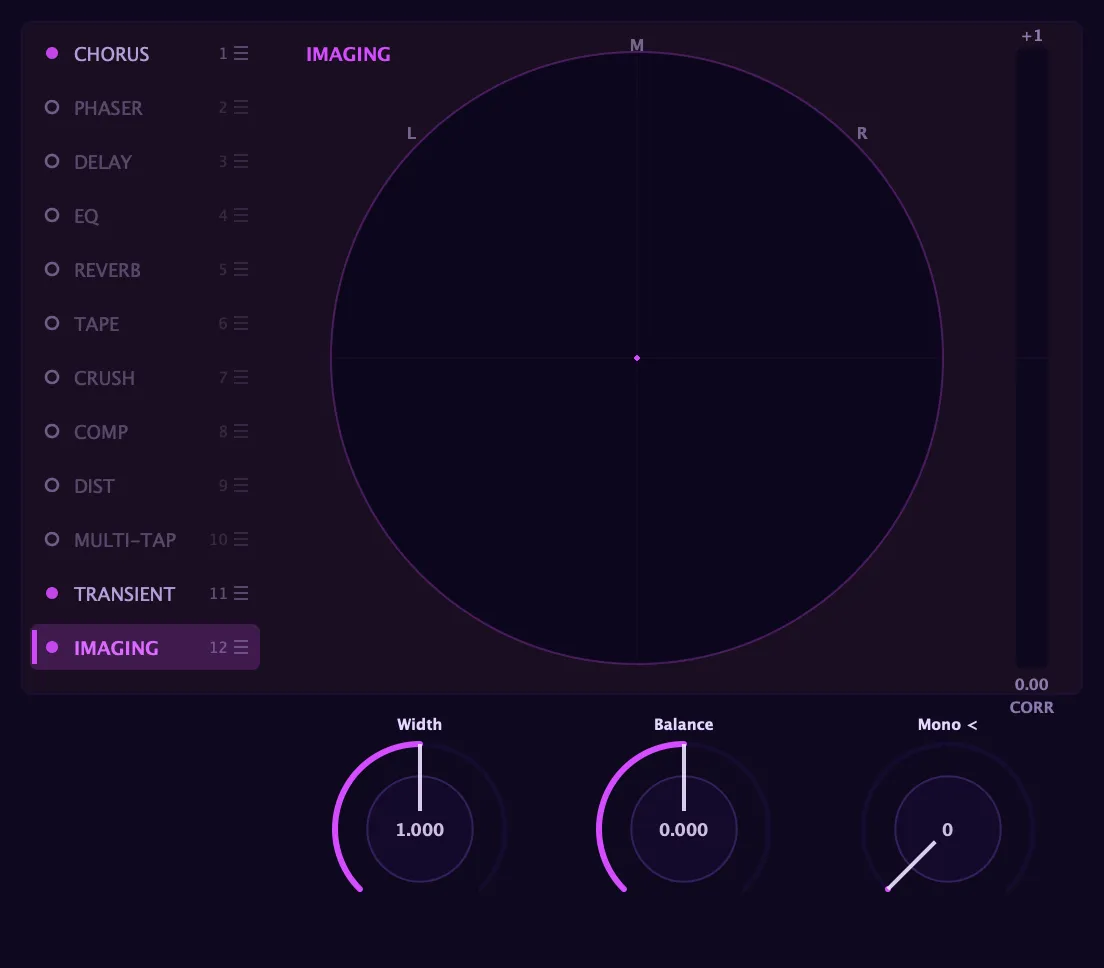The height and width of the screenshot is (968, 1104).
Task: Click the Width label
Action: click(420, 724)
